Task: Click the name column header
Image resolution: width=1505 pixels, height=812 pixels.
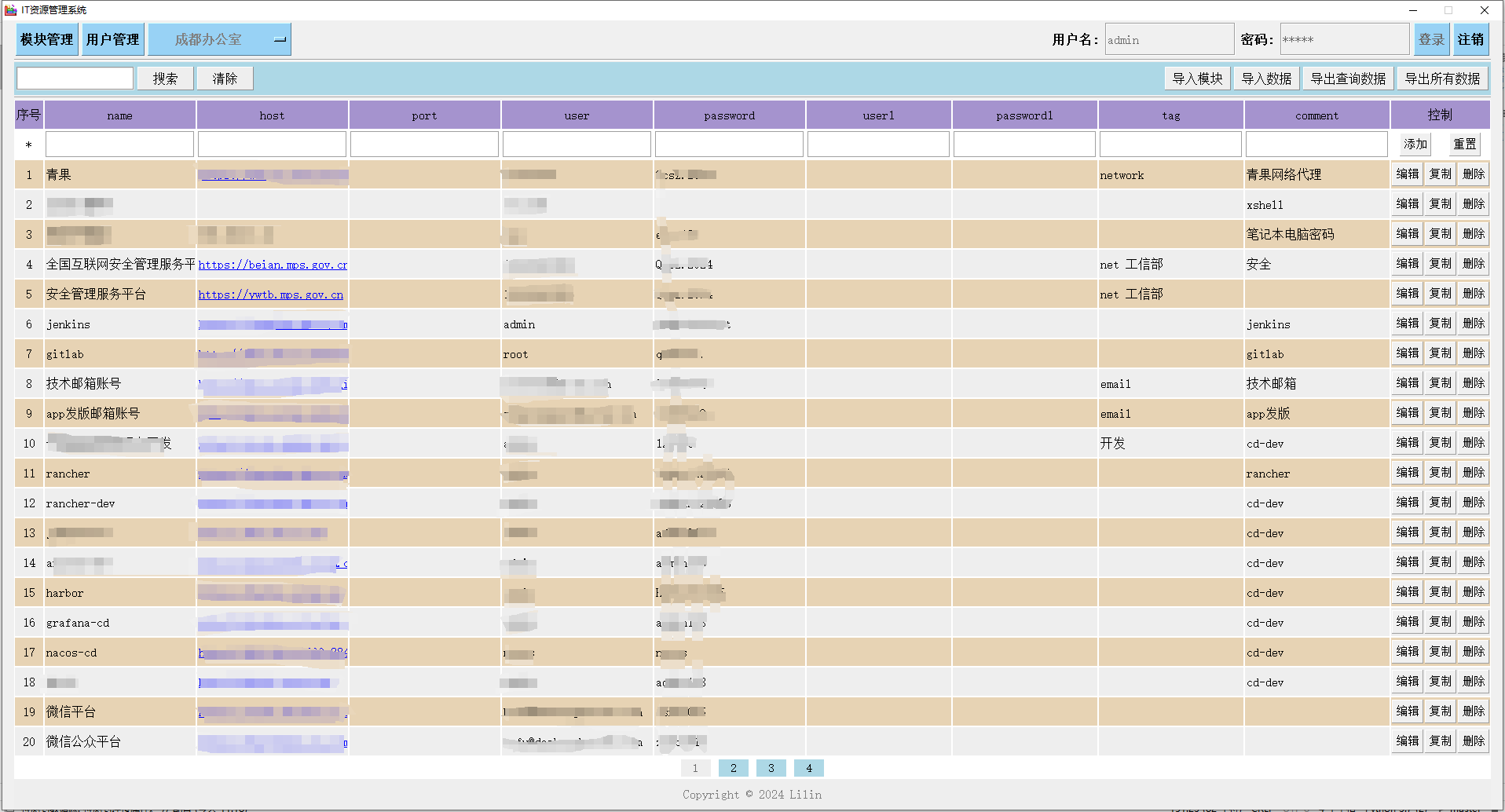Action: (x=120, y=115)
